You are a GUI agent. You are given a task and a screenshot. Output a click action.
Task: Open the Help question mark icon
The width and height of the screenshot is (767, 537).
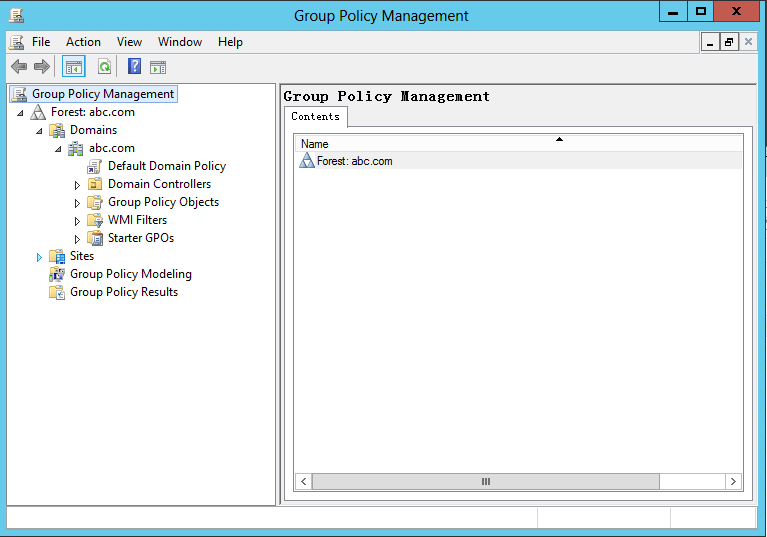pyautogui.click(x=134, y=67)
